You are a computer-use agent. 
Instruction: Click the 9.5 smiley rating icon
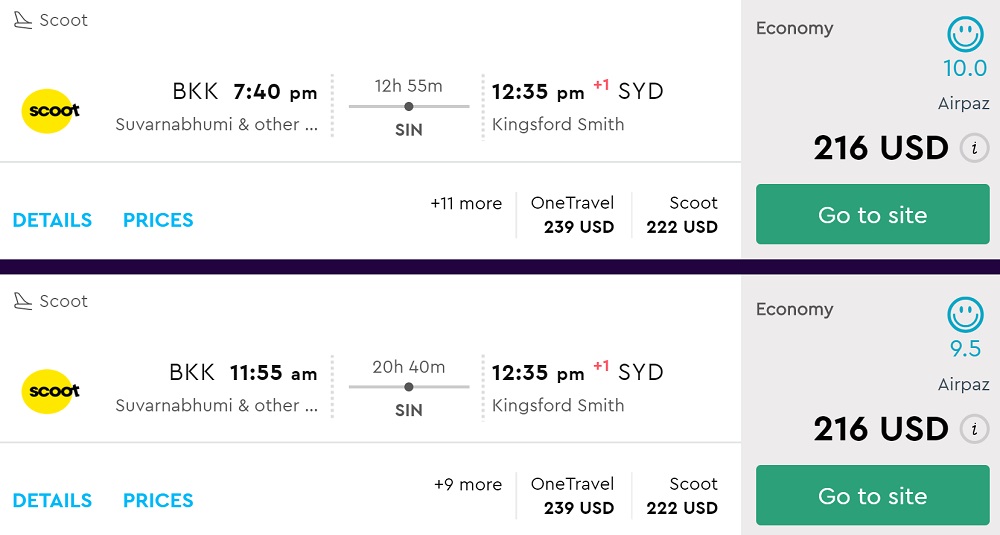pos(965,316)
